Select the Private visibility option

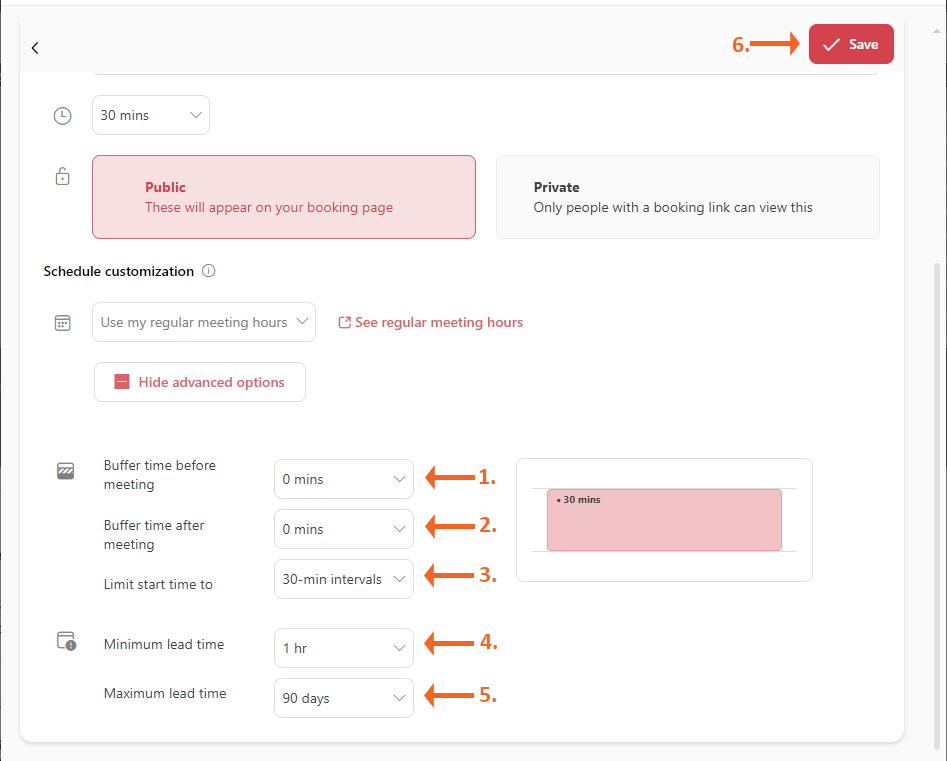[x=687, y=197]
